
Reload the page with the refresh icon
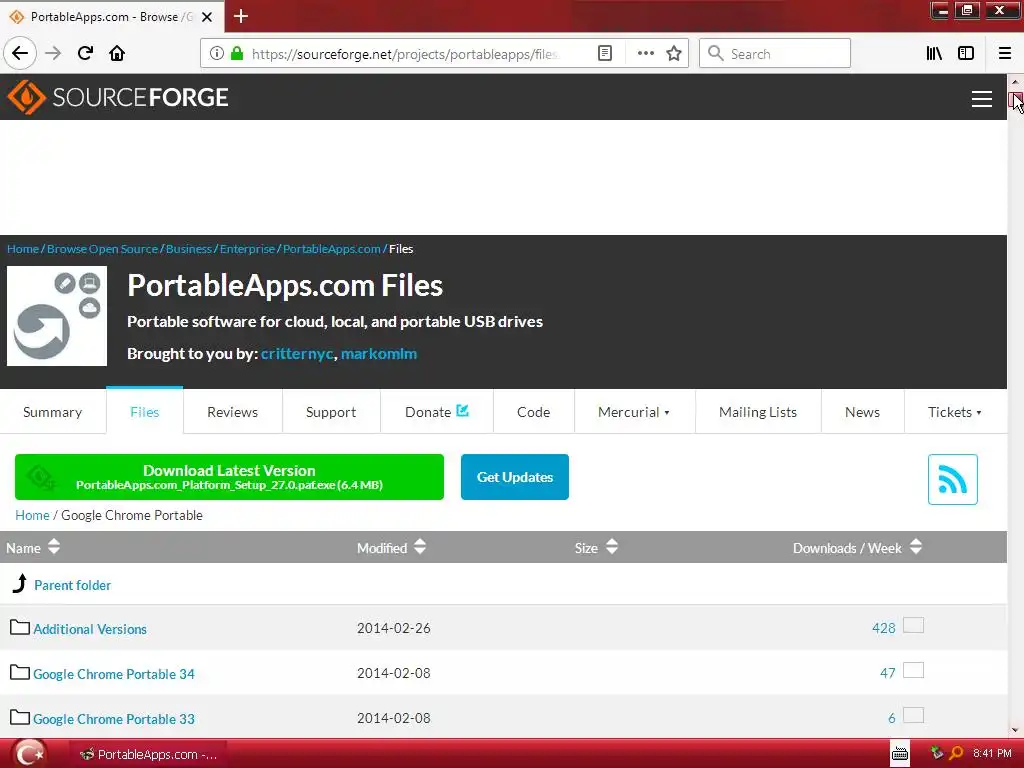(85, 53)
